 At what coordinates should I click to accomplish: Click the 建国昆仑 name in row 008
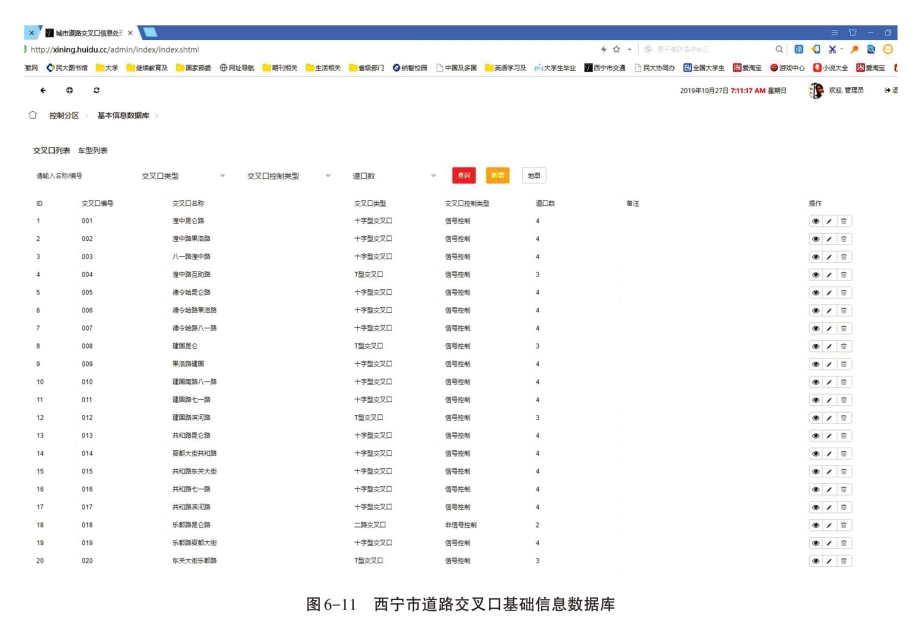tap(185, 346)
